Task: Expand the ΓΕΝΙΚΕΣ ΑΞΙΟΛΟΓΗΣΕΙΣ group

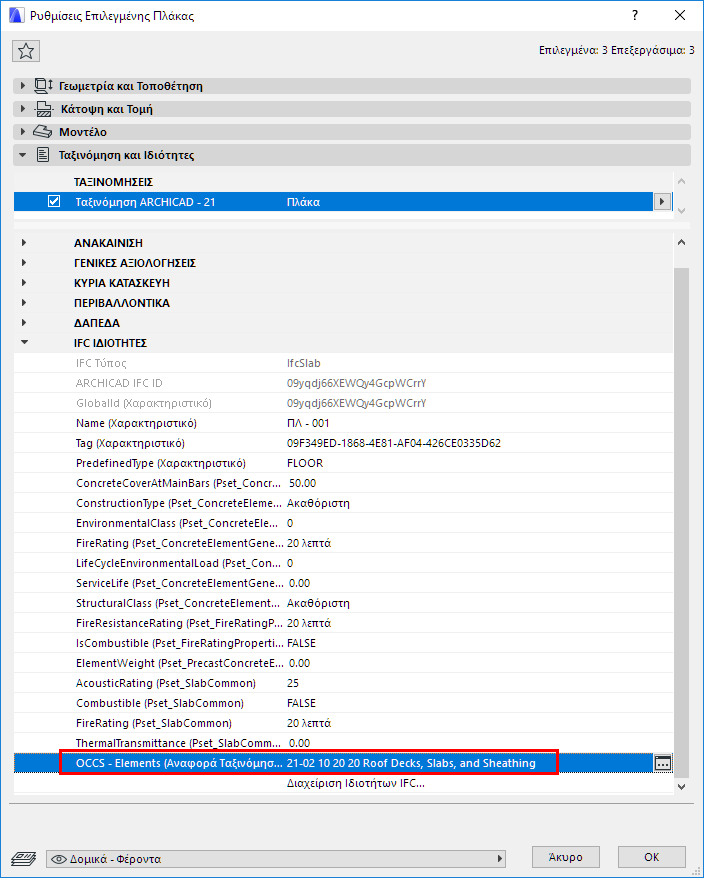Action: (x=24, y=263)
